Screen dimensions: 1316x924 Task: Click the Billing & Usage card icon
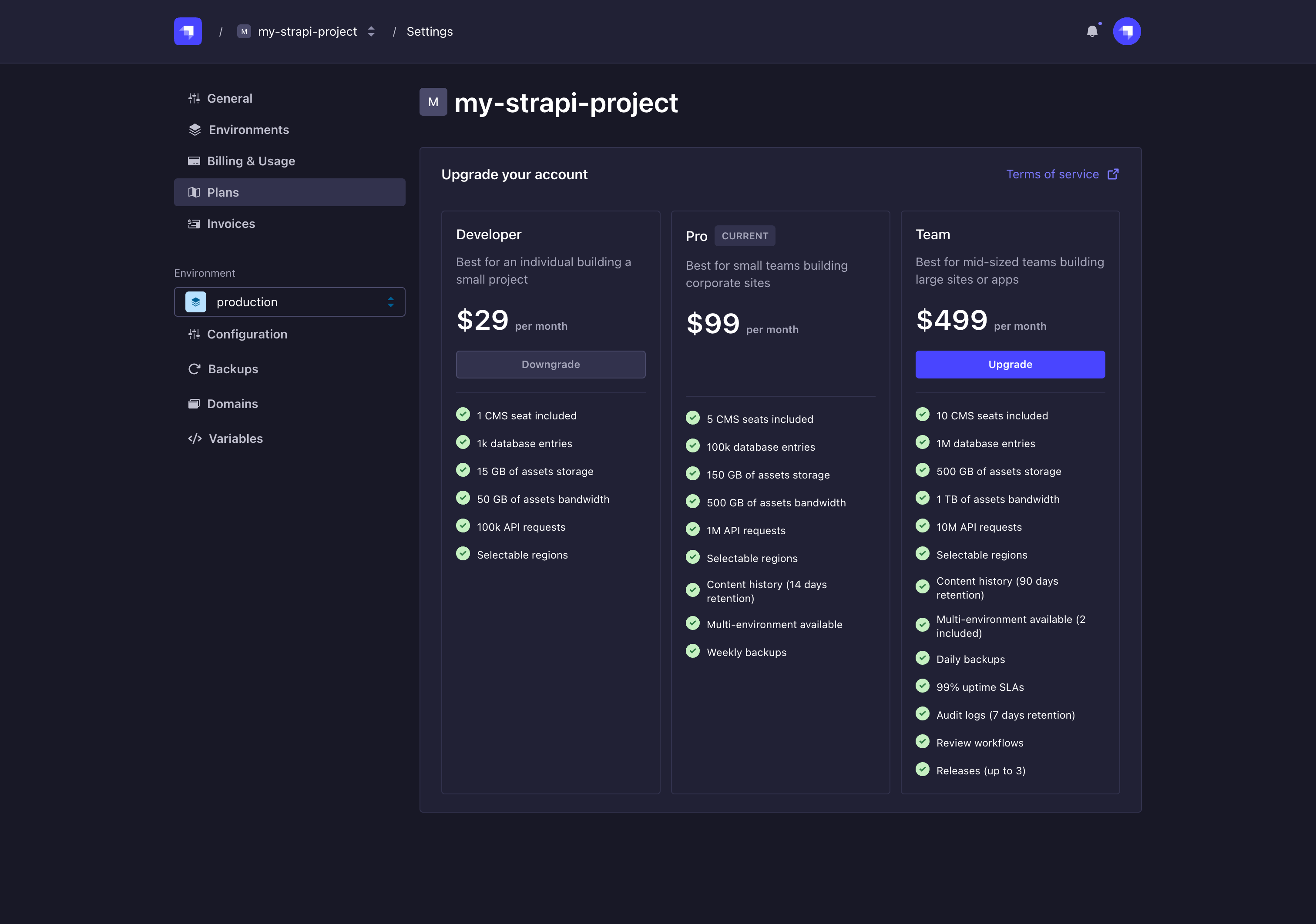195,161
